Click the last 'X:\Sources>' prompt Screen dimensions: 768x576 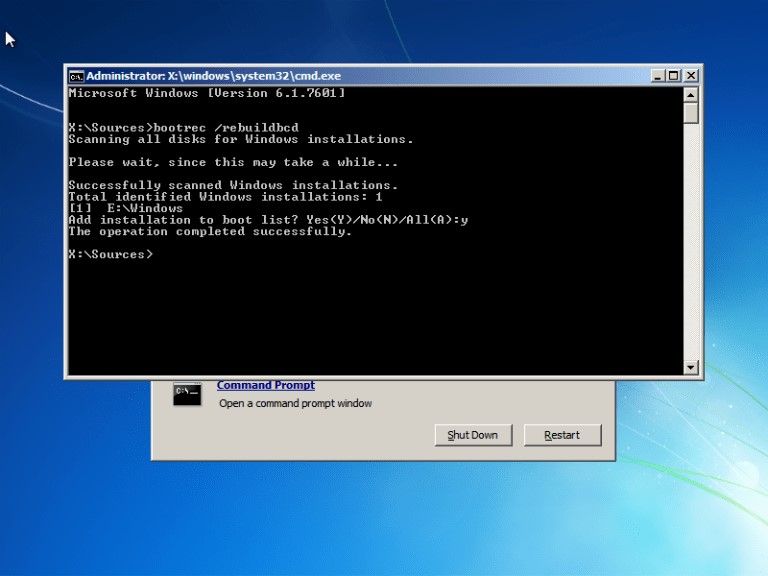coord(111,254)
